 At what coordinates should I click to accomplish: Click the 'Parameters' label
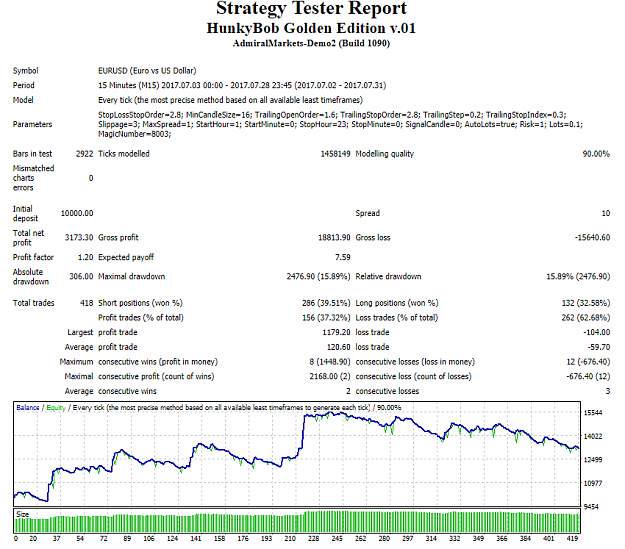(32, 124)
